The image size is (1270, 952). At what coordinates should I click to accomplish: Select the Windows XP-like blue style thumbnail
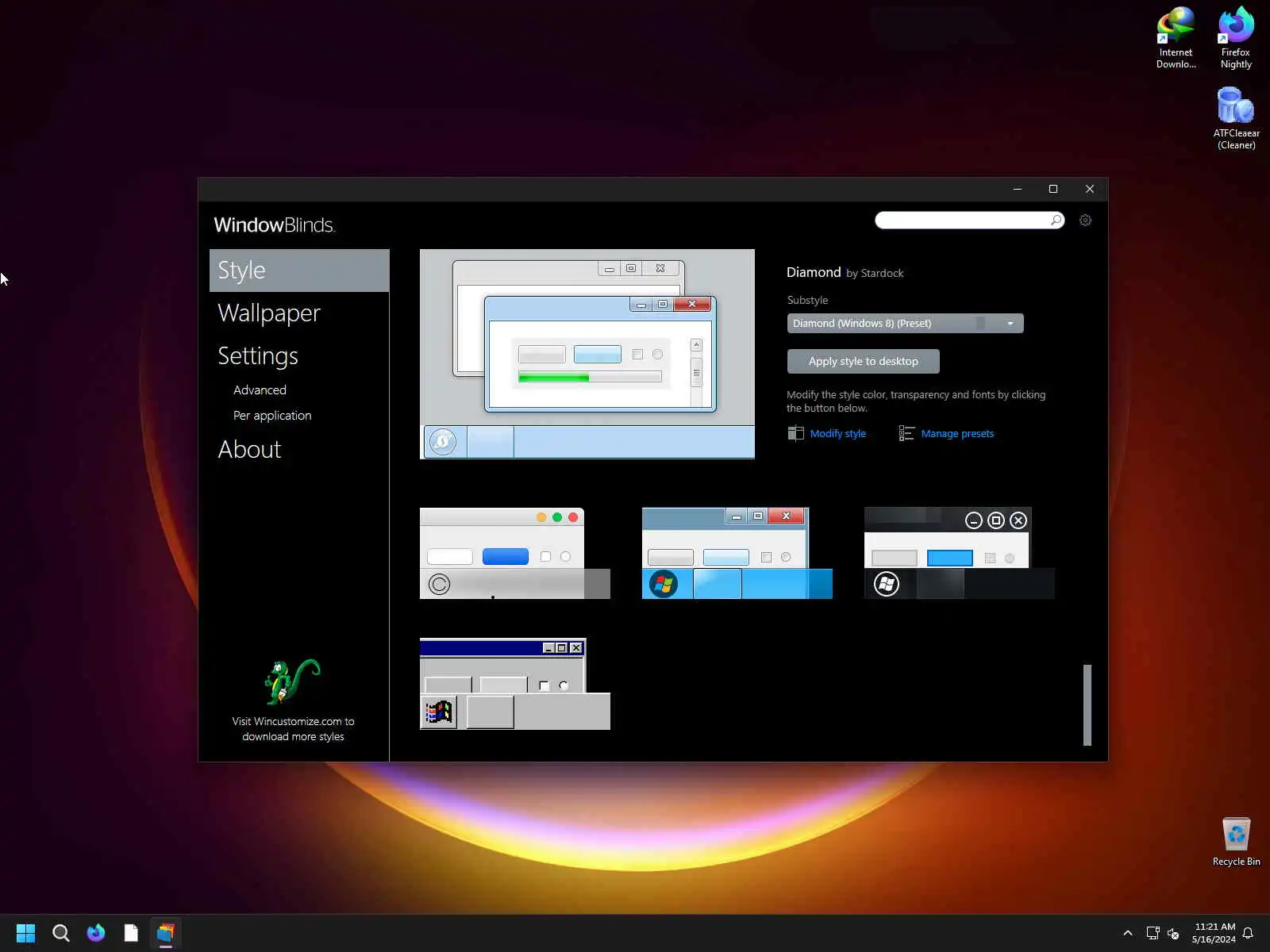pos(737,554)
